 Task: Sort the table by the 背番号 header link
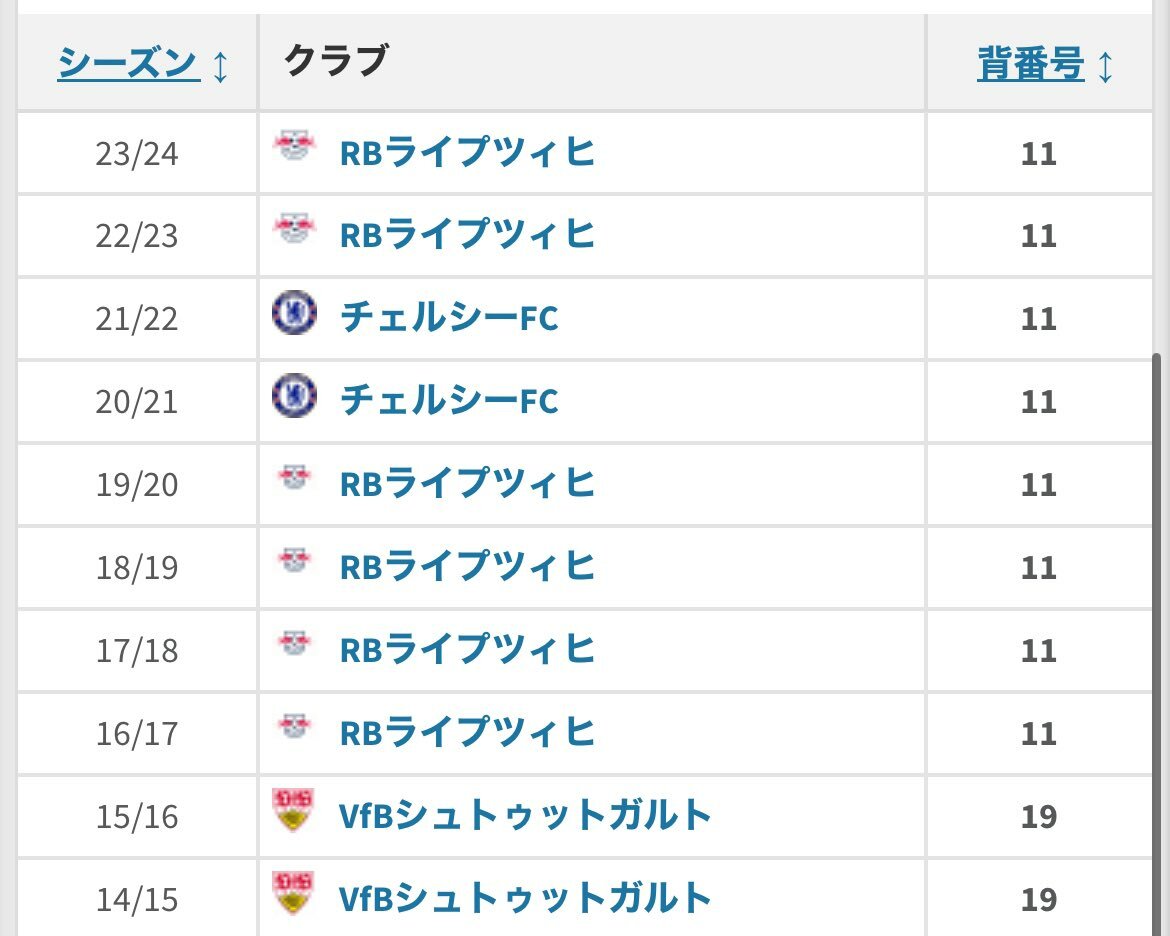[x=1031, y=64]
